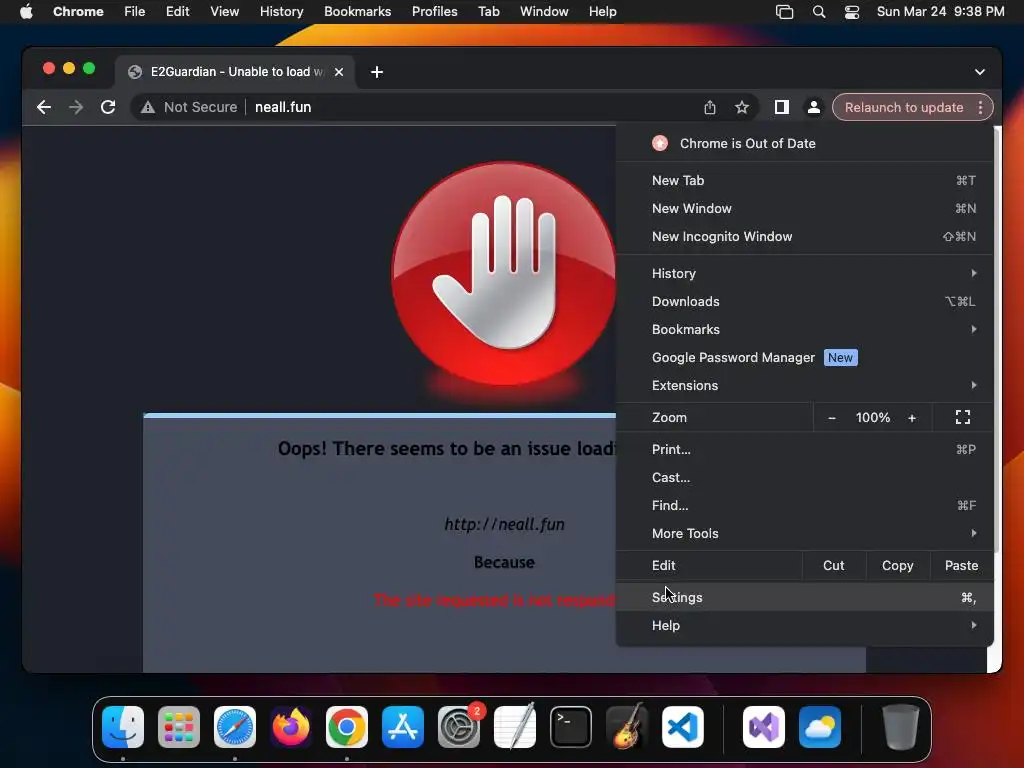Select Cast from the menu
The image size is (1024, 768).
coord(805,477)
